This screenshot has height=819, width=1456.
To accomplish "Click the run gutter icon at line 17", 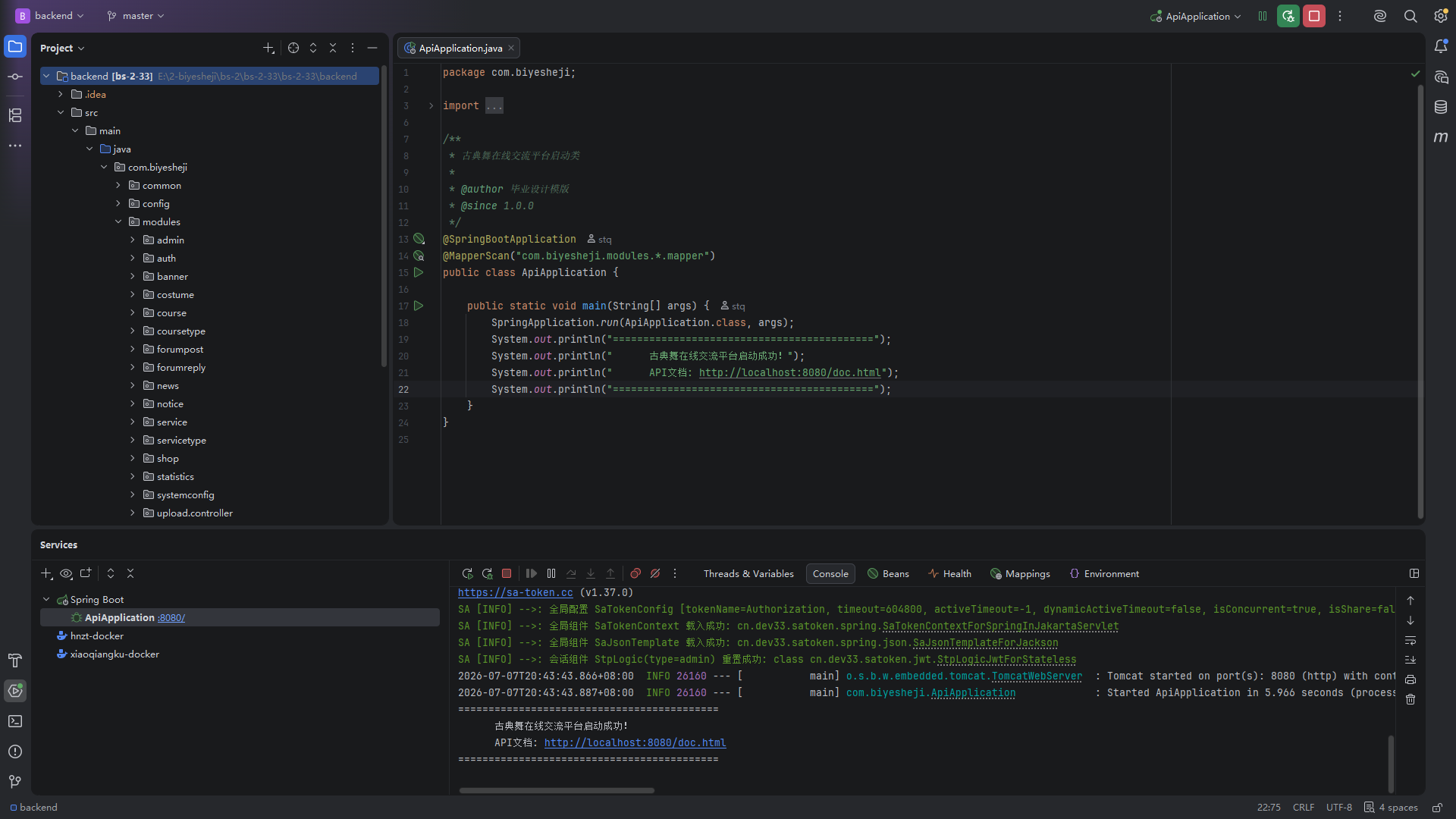I will [419, 306].
